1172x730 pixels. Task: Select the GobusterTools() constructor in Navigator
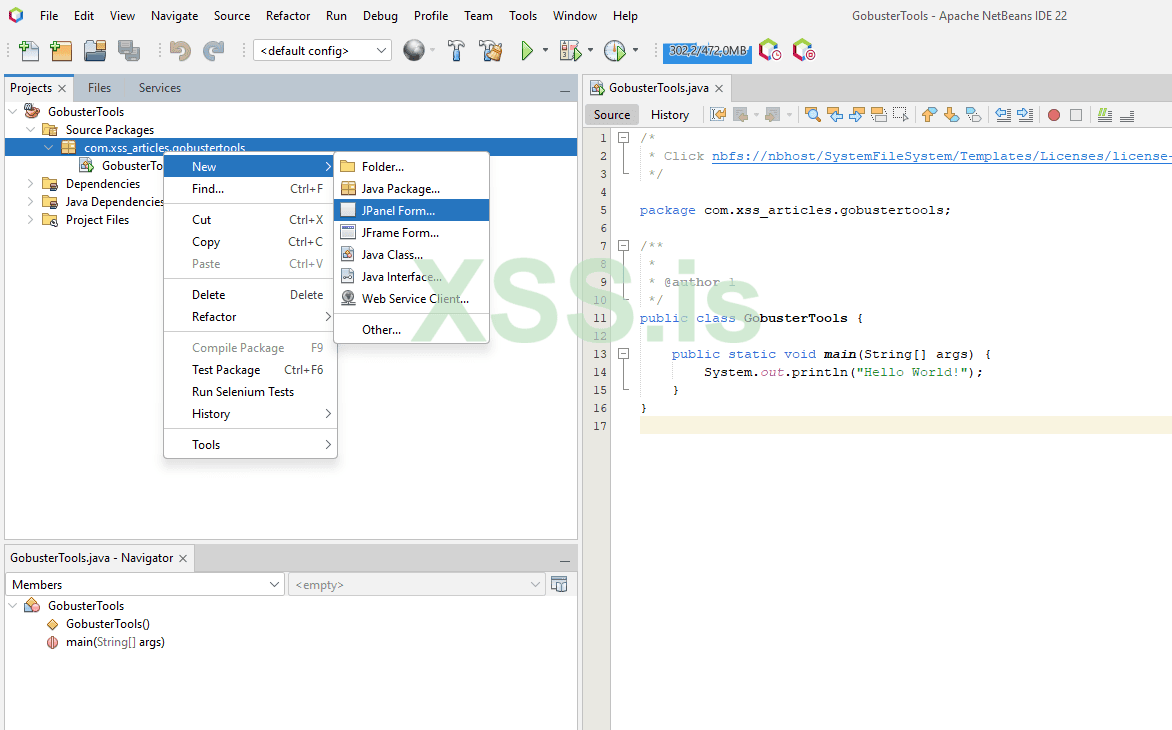pos(108,624)
